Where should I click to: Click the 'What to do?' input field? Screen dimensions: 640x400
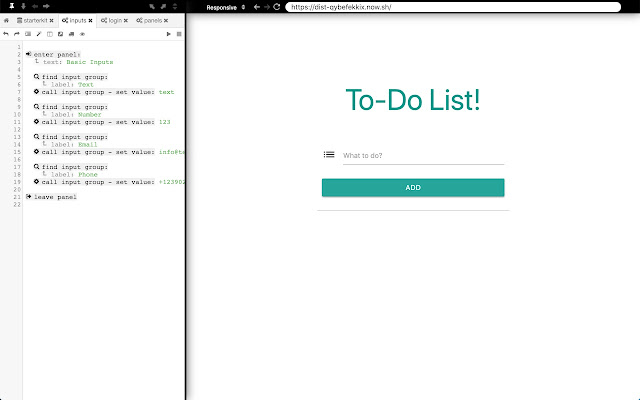click(423, 156)
